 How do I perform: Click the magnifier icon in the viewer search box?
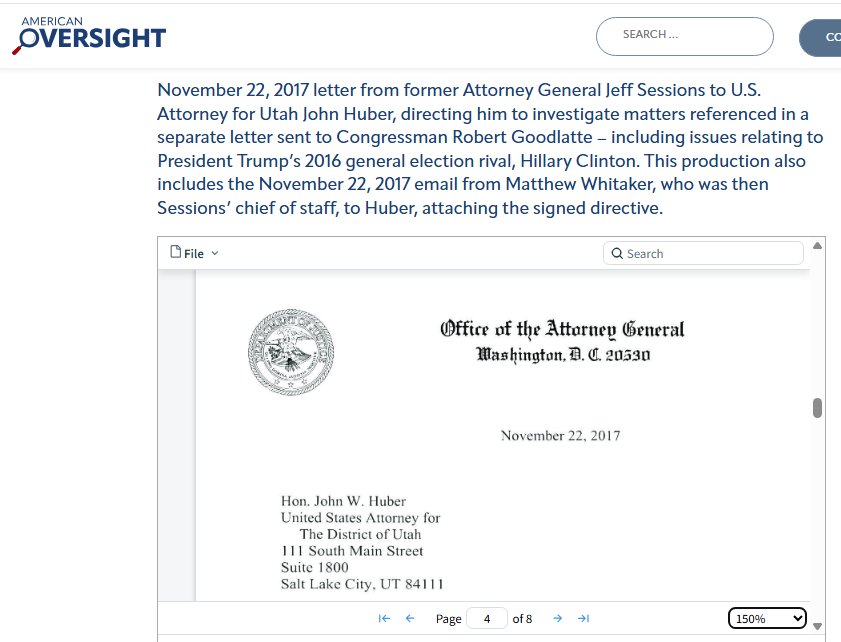click(617, 254)
